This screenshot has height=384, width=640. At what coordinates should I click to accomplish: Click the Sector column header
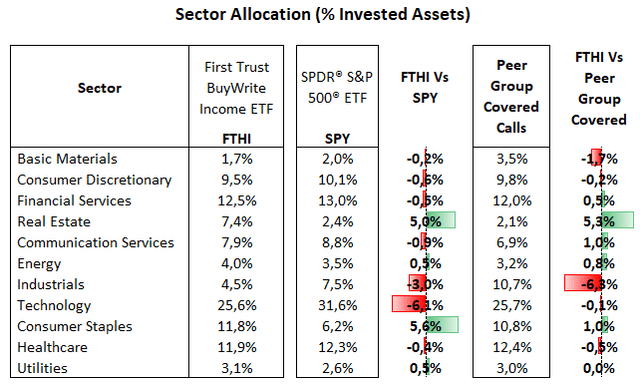pyautogui.click(x=100, y=88)
